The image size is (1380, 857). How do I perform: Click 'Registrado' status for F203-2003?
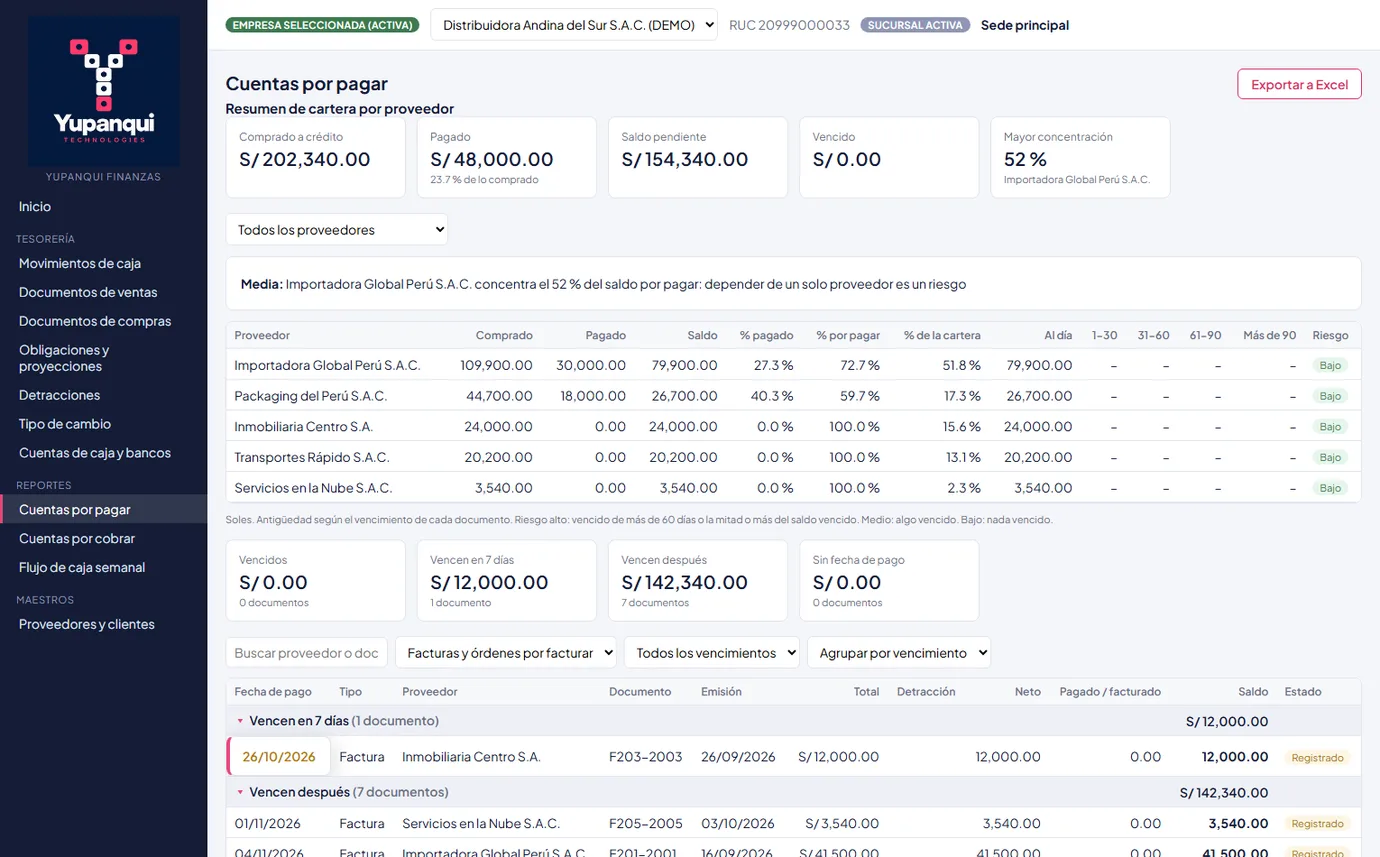click(x=1317, y=757)
